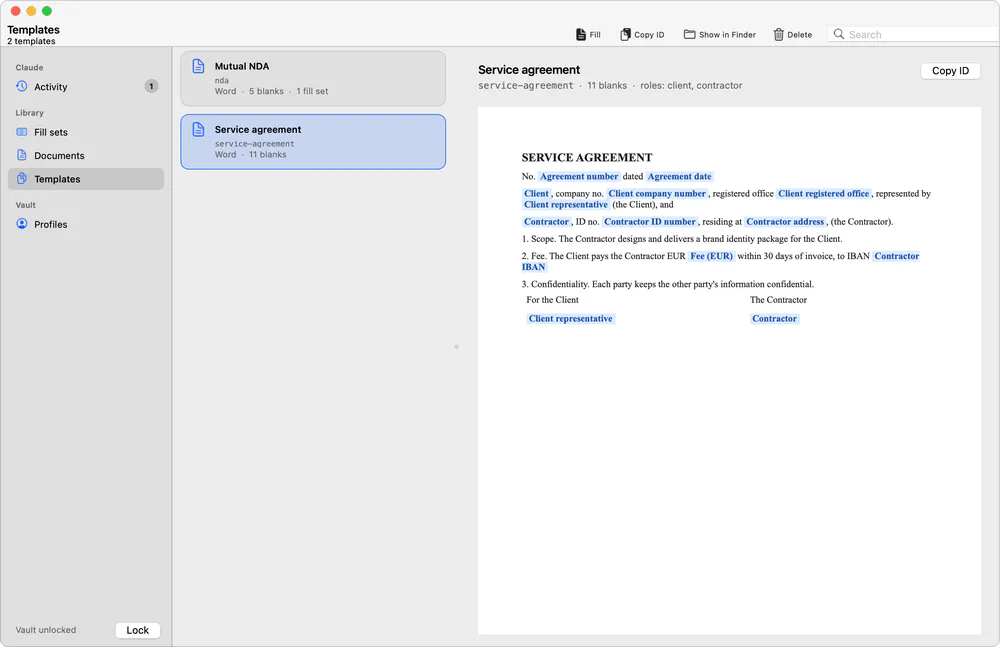1000x647 pixels.
Task: Click the Show in Finder folder icon
Action: [689, 34]
